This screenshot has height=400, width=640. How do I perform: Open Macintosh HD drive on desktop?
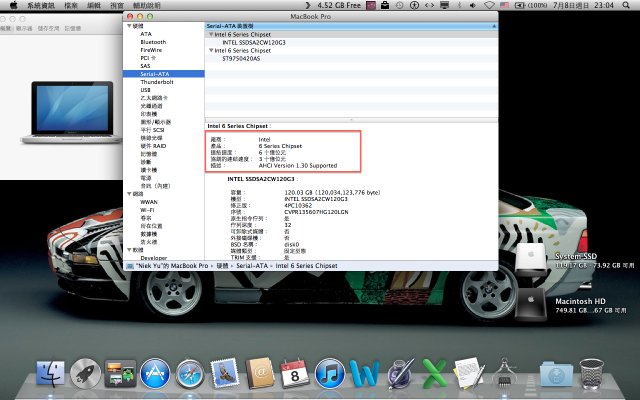531,304
